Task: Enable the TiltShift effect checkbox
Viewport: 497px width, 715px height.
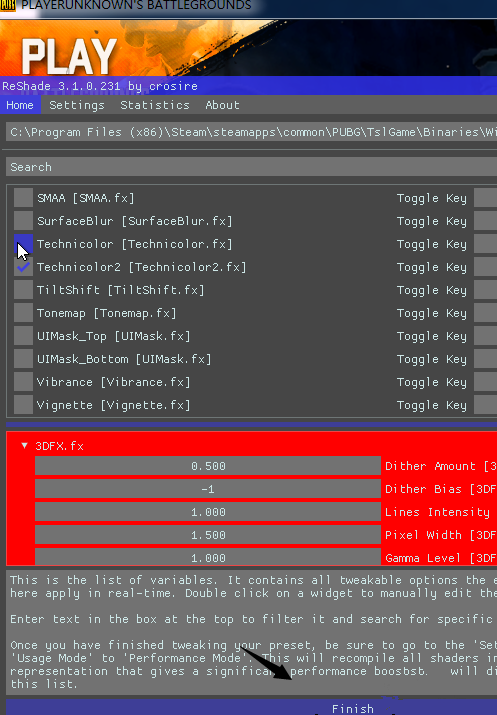Action: click(x=23, y=290)
